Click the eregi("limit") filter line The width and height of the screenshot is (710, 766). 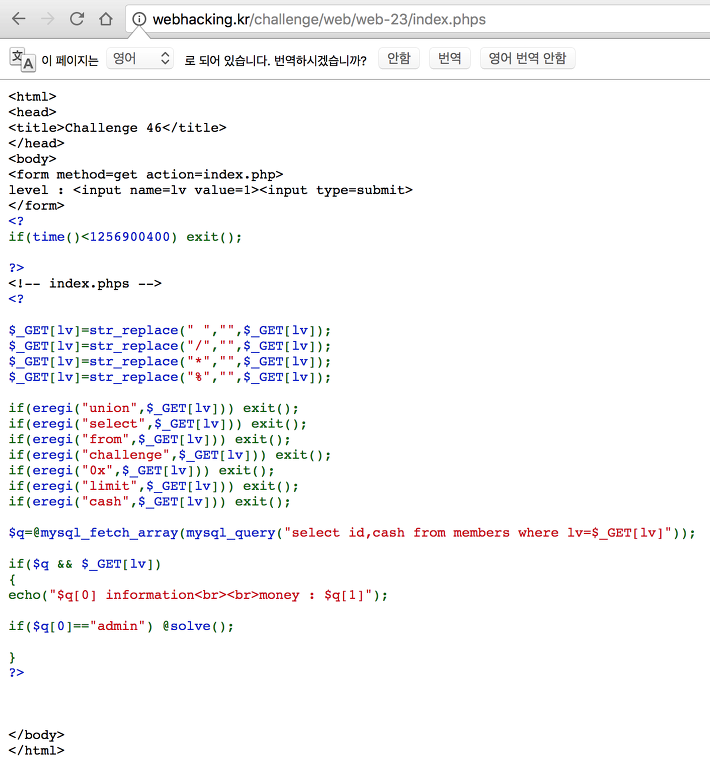click(153, 487)
